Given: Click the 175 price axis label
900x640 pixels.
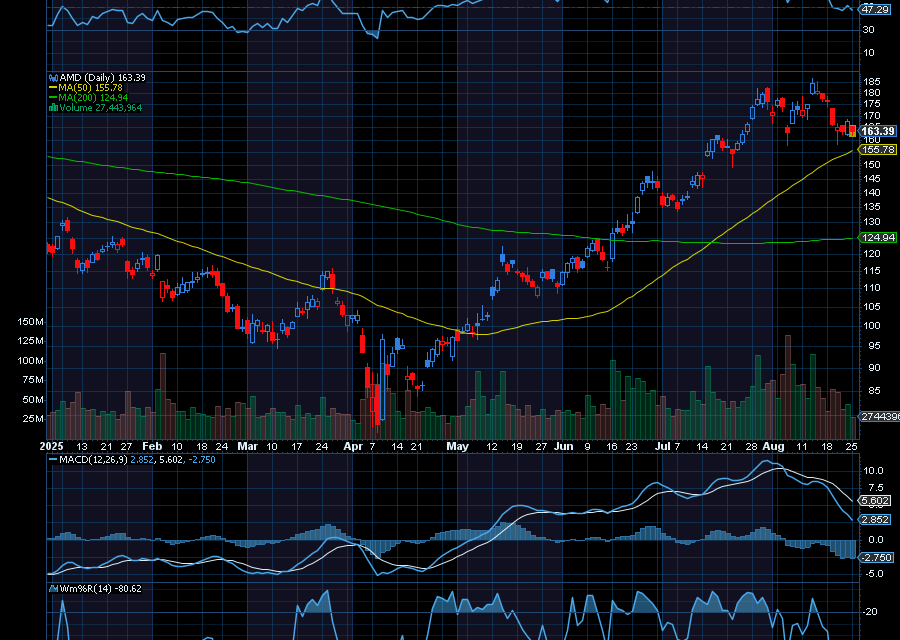Looking at the screenshot, I should click(872, 104).
